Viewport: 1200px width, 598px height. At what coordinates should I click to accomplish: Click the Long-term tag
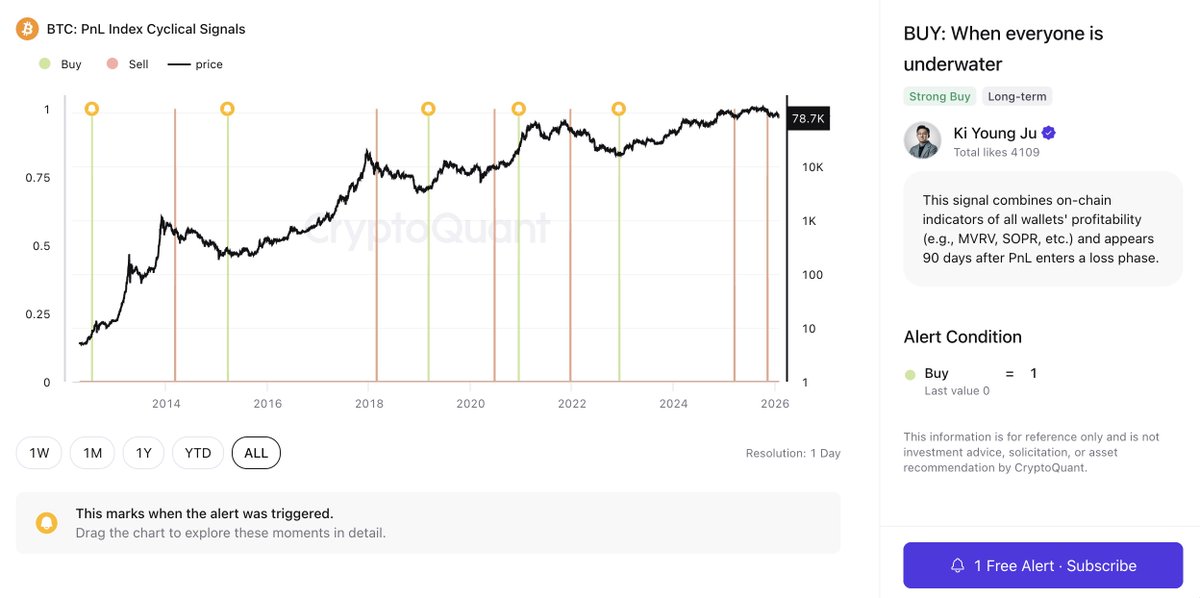tap(1017, 96)
